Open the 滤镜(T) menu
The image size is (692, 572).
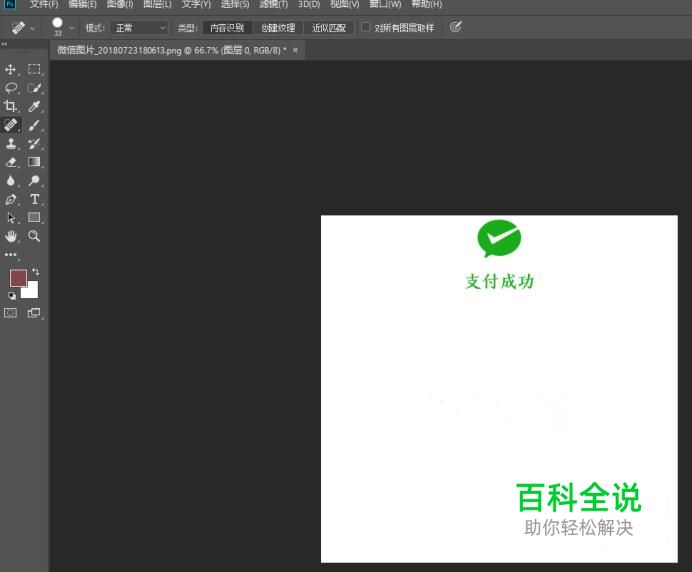click(x=274, y=4)
